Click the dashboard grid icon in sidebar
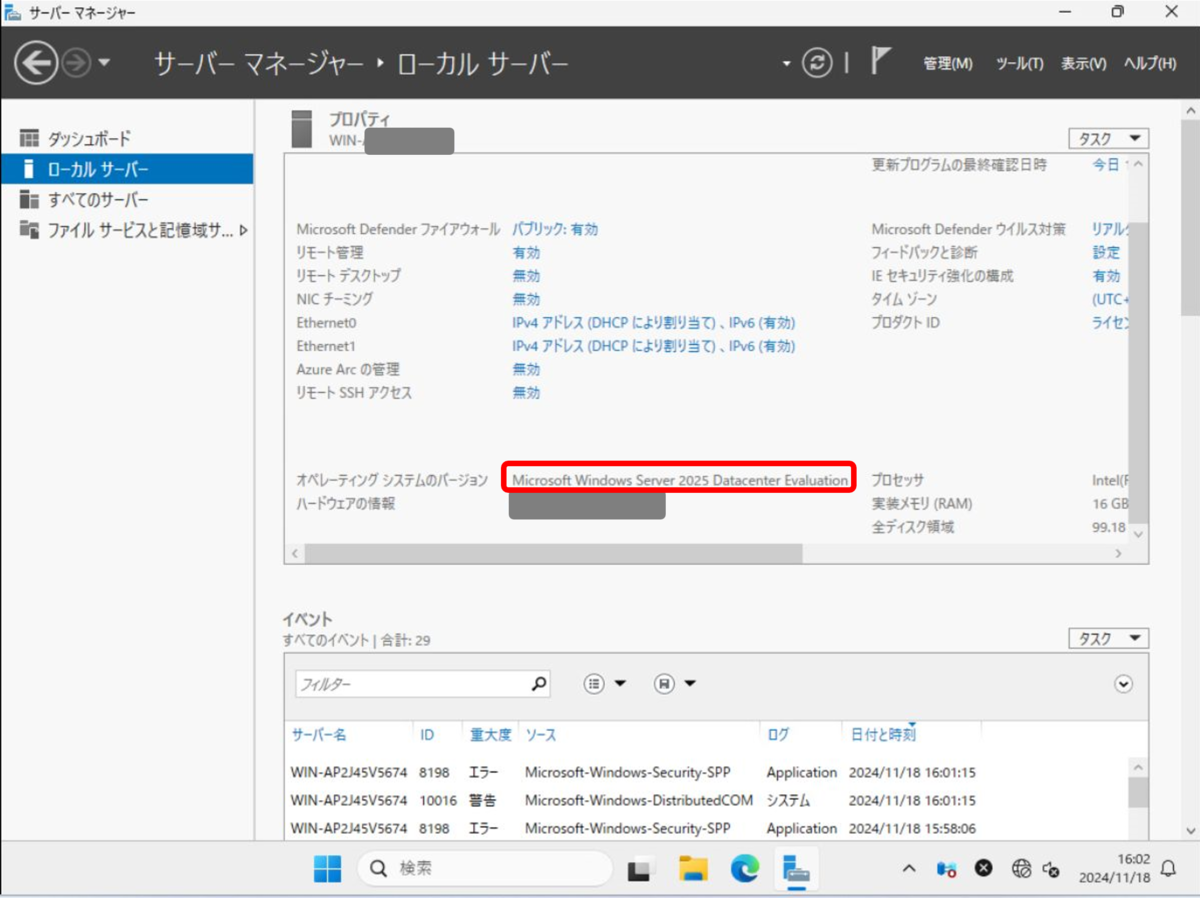This screenshot has width=1200, height=898. coord(29,138)
